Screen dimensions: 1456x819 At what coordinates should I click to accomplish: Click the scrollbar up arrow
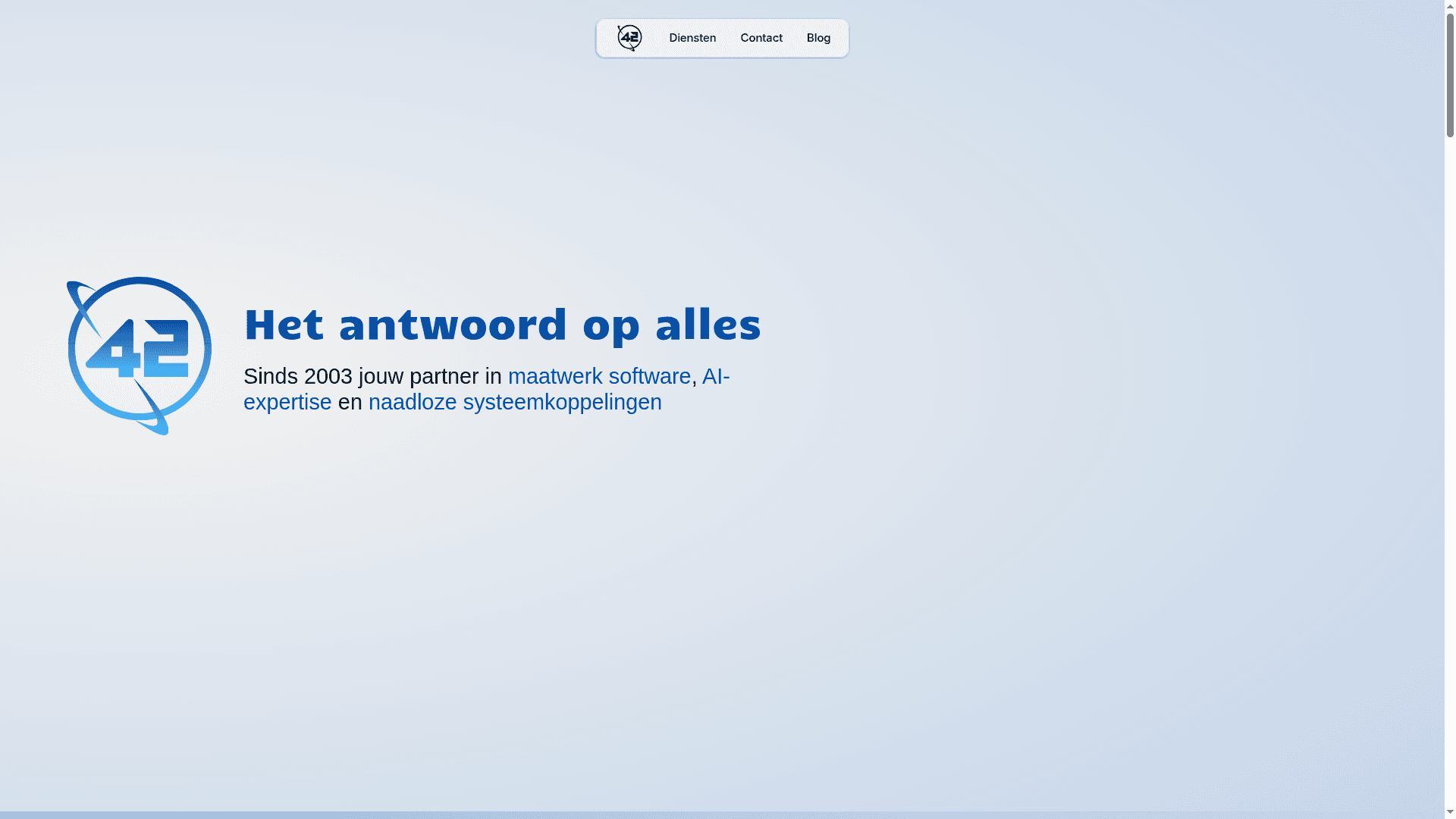pyautogui.click(x=1449, y=7)
